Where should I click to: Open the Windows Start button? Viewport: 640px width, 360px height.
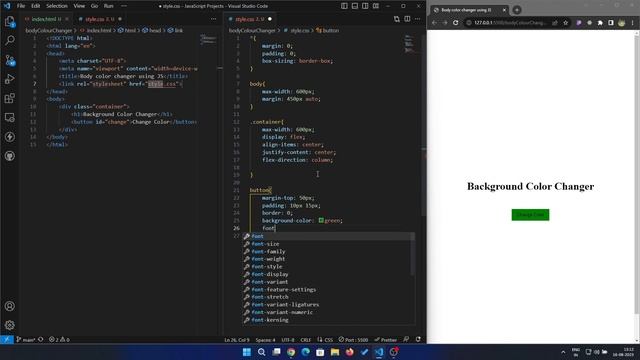click(x=247, y=352)
